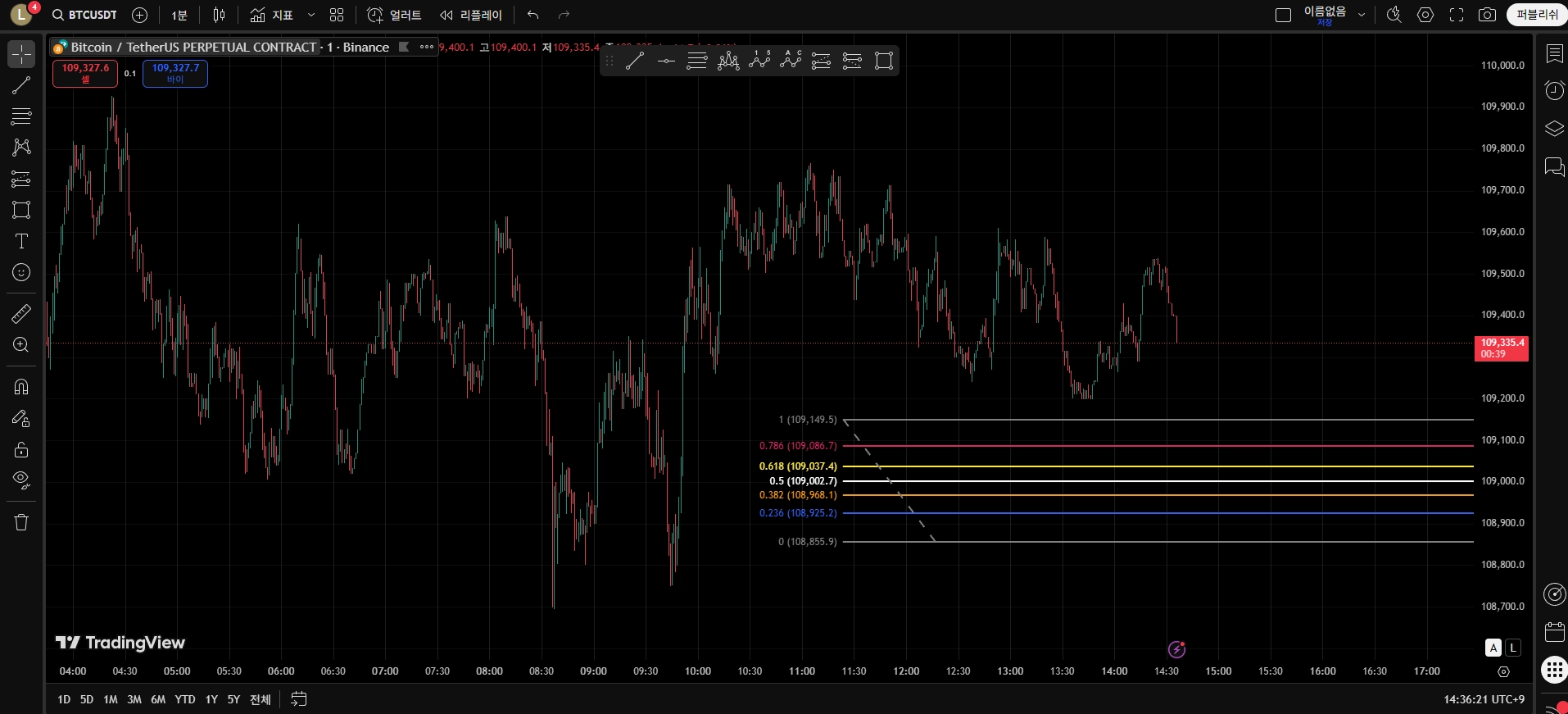1568x714 pixels.
Task: Enter fullscreen mode
Action: 1457,15
